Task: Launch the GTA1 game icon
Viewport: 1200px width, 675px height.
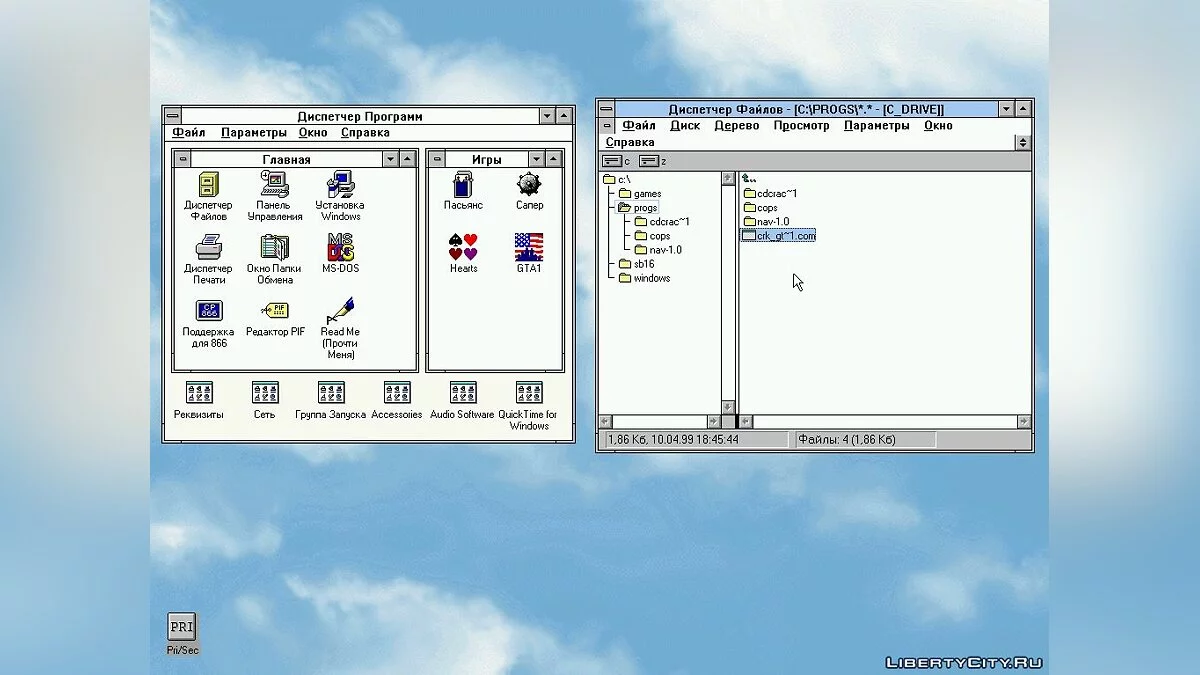Action: pyautogui.click(x=529, y=247)
